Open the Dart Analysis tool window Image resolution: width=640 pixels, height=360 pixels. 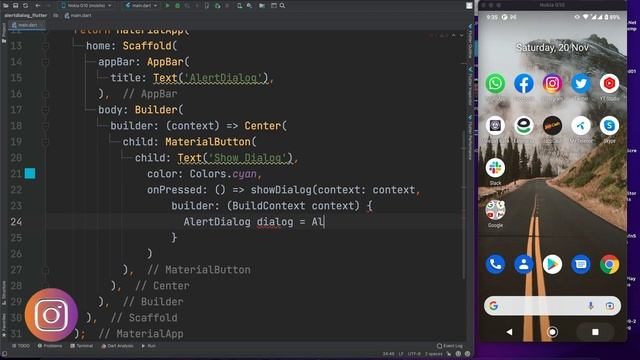pyautogui.click(x=117, y=346)
